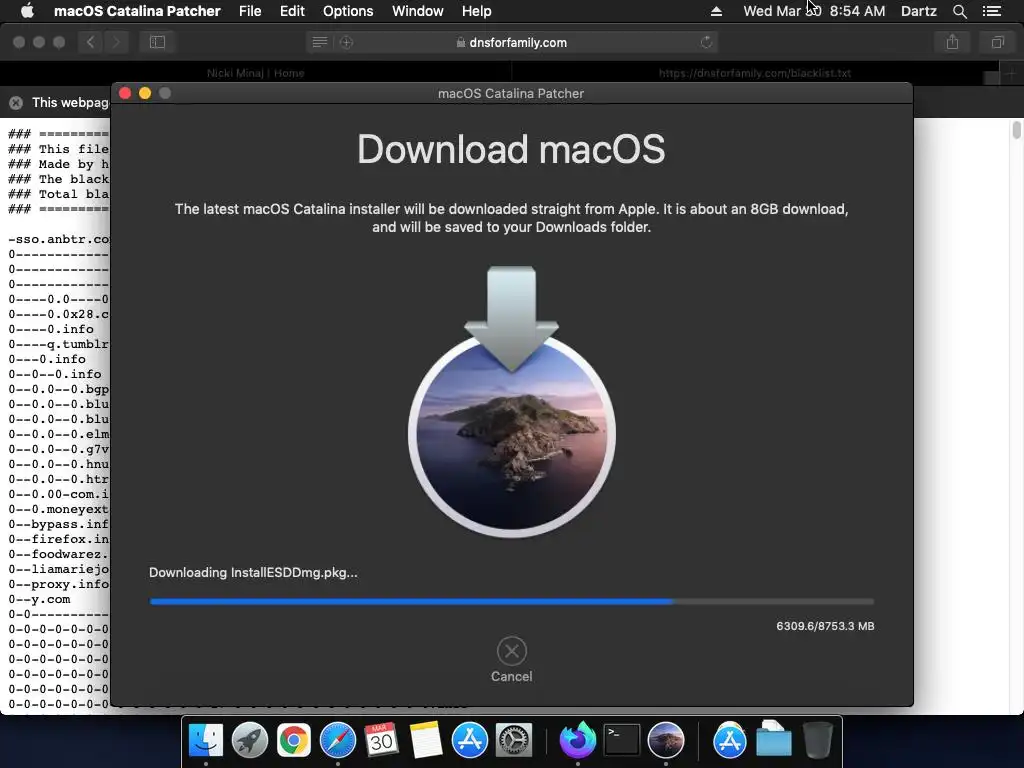Image resolution: width=1024 pixels, height=768 pixels.
Task: Open the Window menu
Action: click(418, 11)
